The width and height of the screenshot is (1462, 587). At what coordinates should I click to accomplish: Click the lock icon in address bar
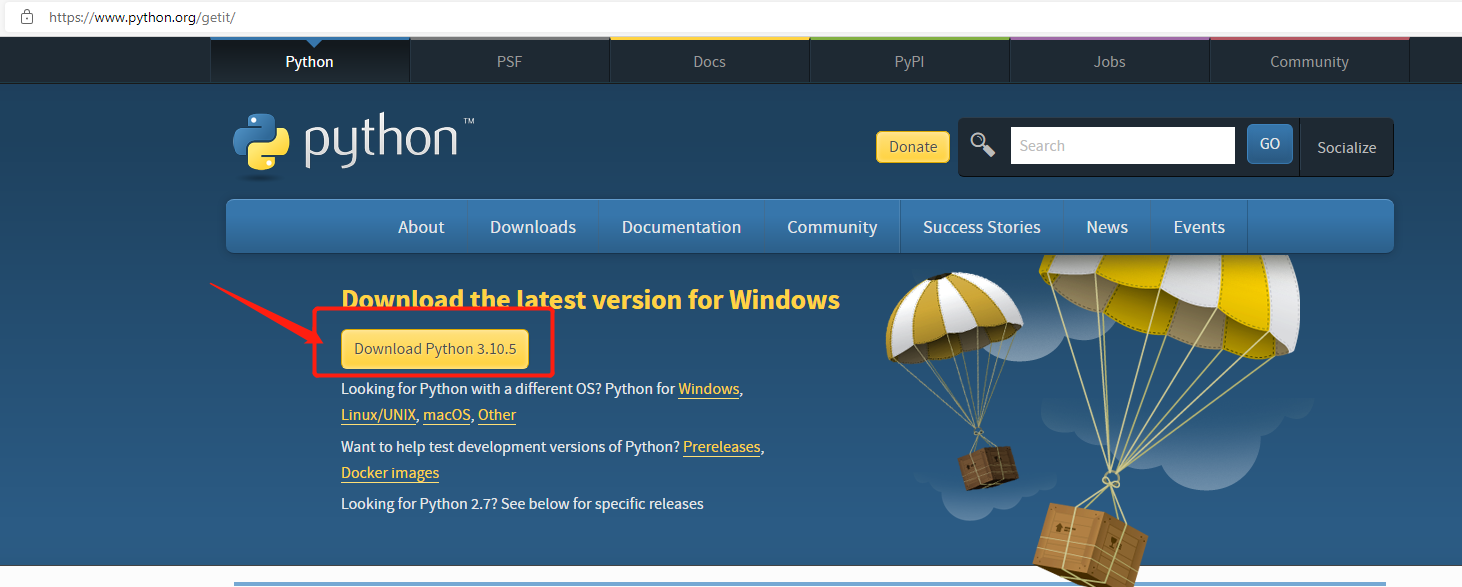26,17
